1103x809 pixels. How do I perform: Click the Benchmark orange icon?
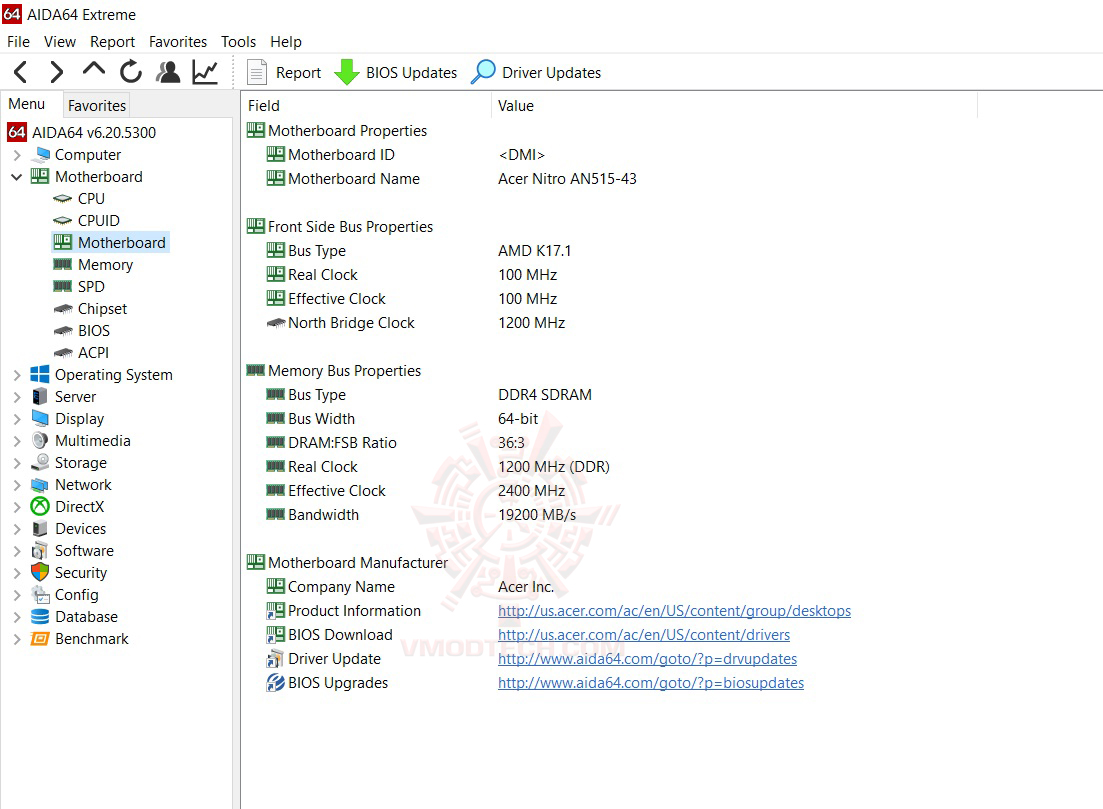click(40, 639)
